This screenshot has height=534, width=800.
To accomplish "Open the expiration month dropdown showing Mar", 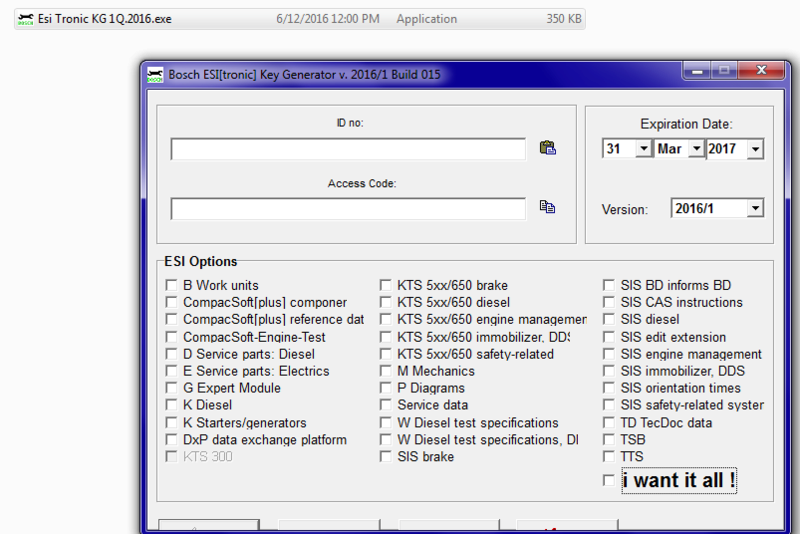I will [696, 149].
